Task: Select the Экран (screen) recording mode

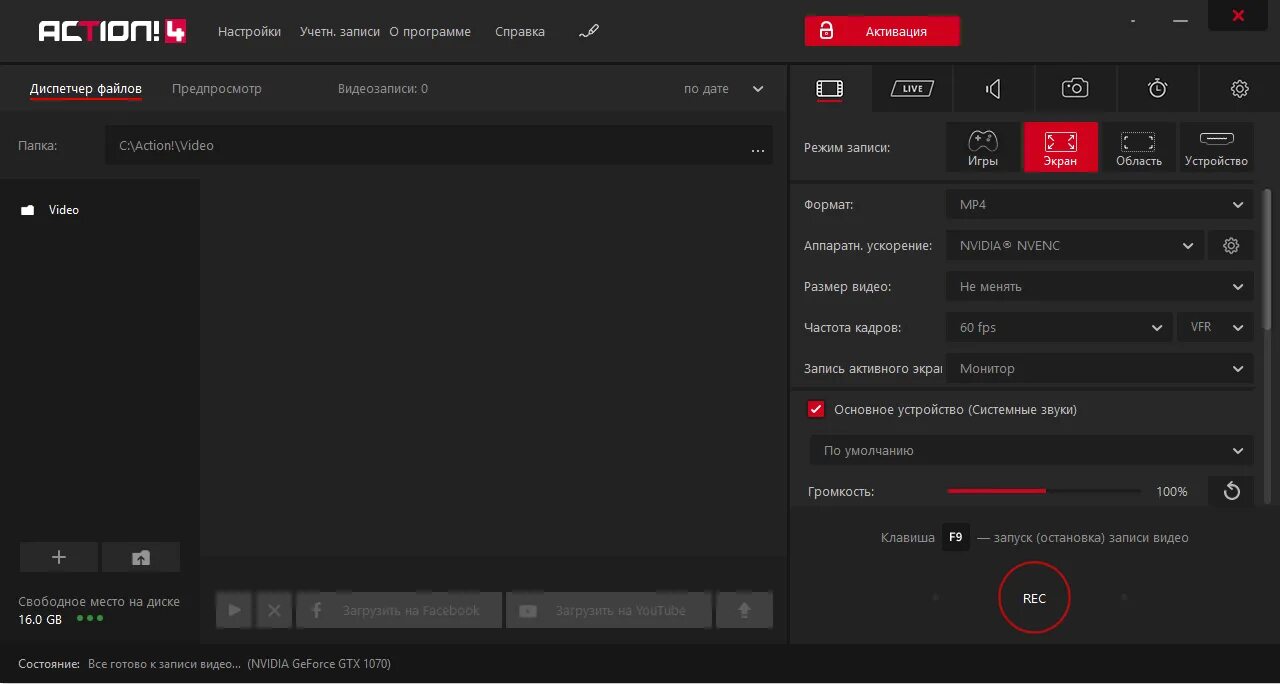Action: click(1061, 147)
